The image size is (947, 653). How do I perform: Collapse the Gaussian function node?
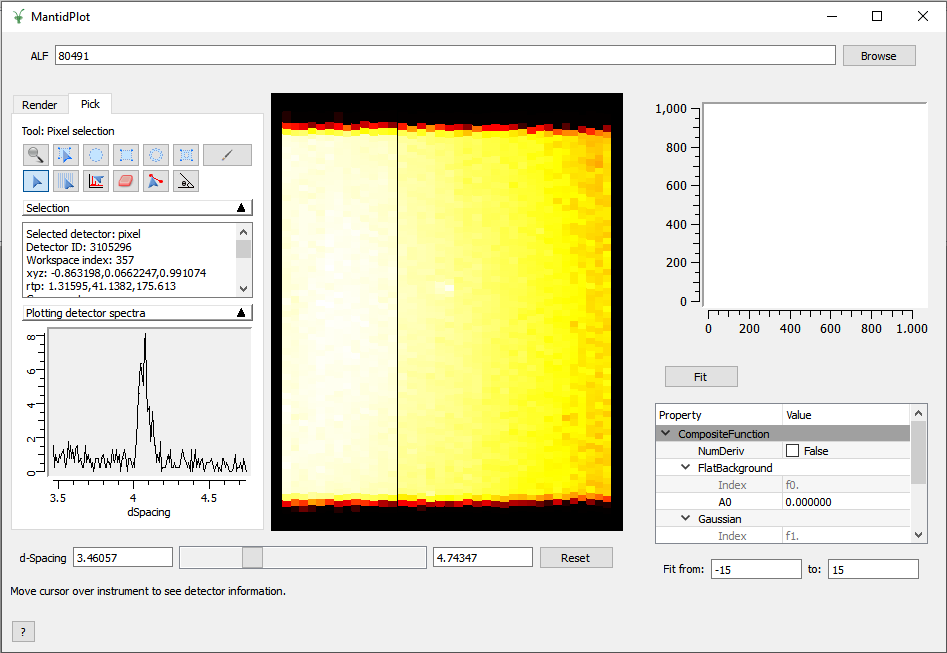[x=686, y=519]
